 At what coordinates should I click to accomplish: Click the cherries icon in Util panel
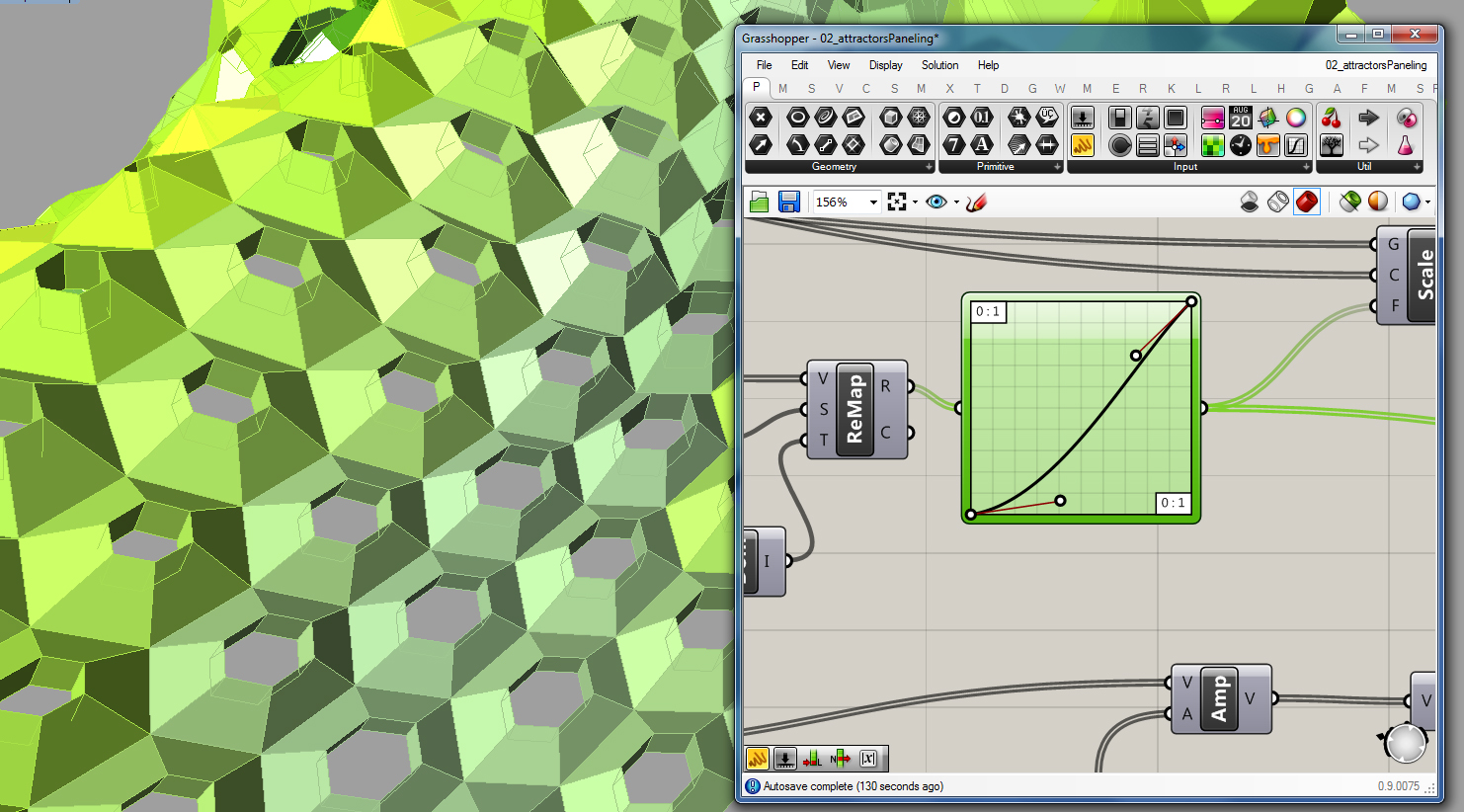click(x=1332, y=118)
